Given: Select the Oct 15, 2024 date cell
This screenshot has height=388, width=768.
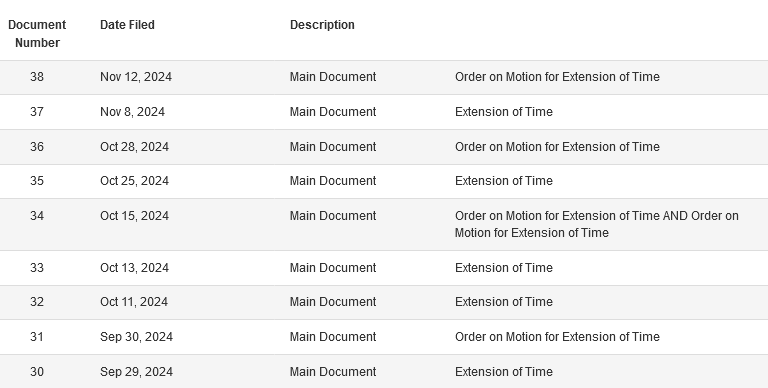Looking at the screenshot, I should tap(134, 216).
